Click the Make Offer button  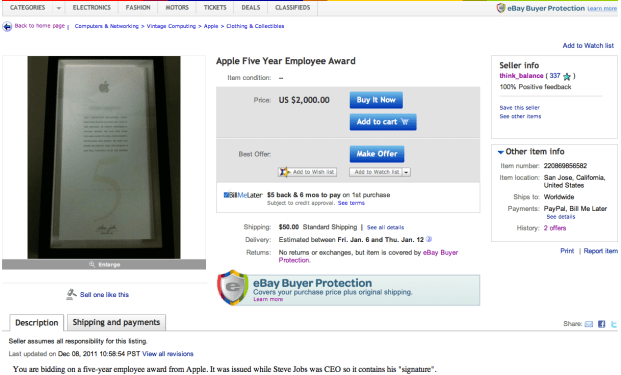[377, 154]
